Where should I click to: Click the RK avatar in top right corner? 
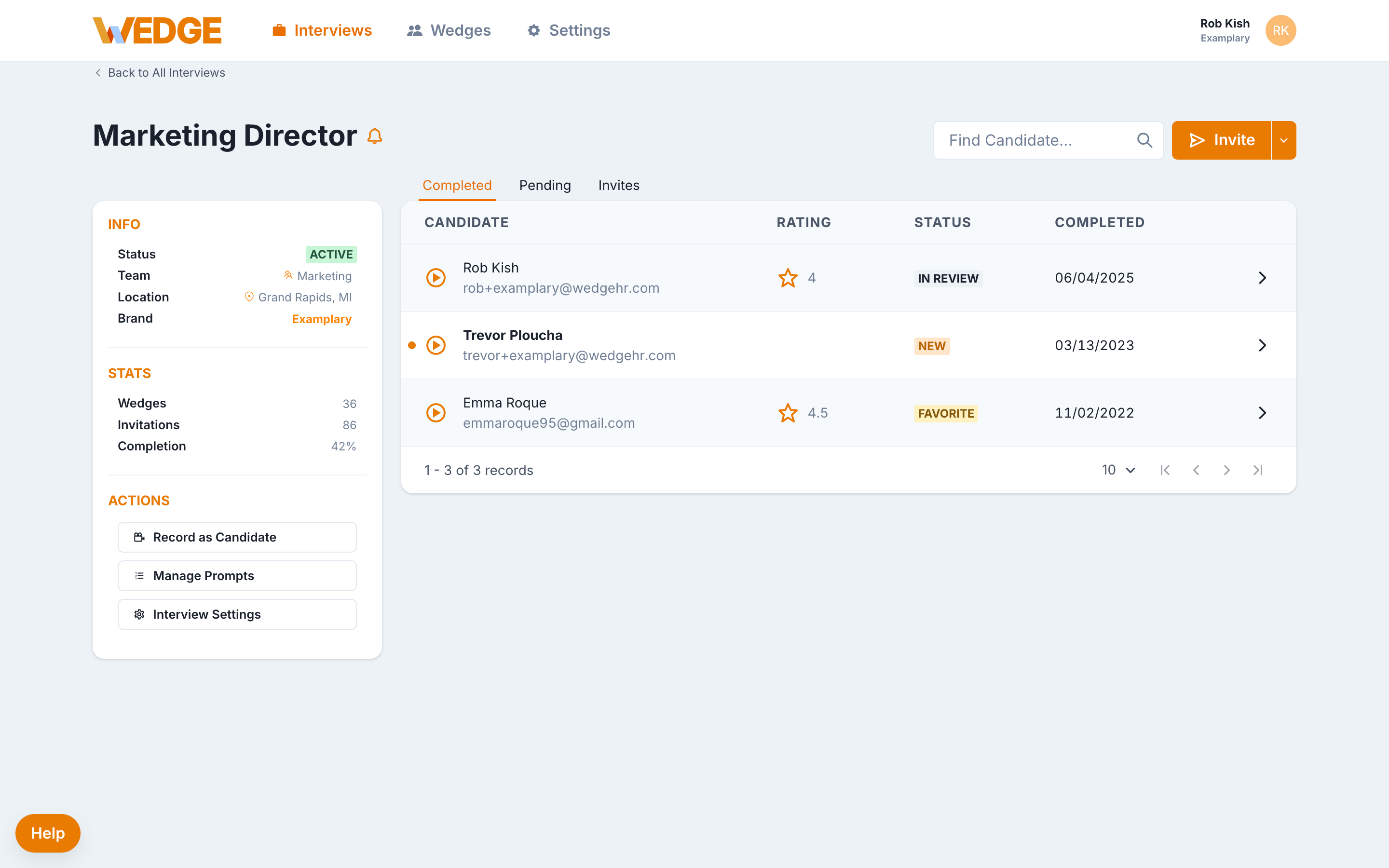[1280, 30]
